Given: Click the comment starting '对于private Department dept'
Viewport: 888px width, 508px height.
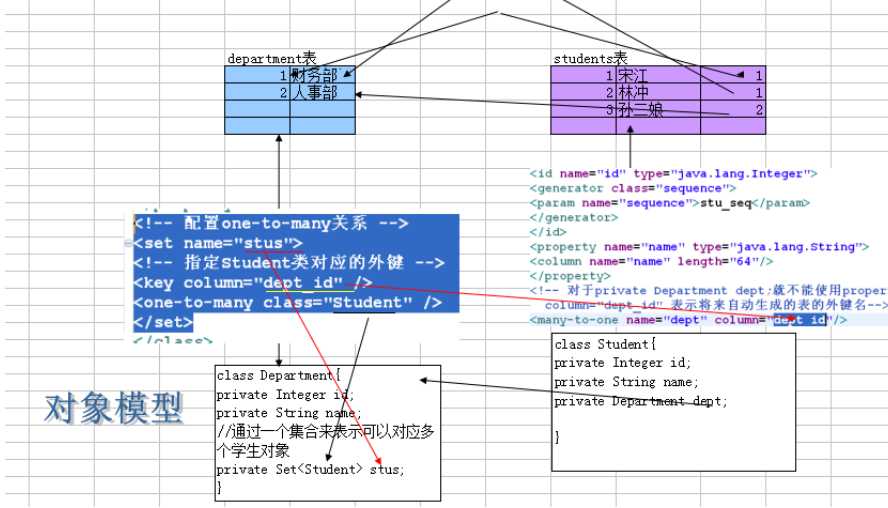Looking at the screenshot, I should (x=708, y=291).
